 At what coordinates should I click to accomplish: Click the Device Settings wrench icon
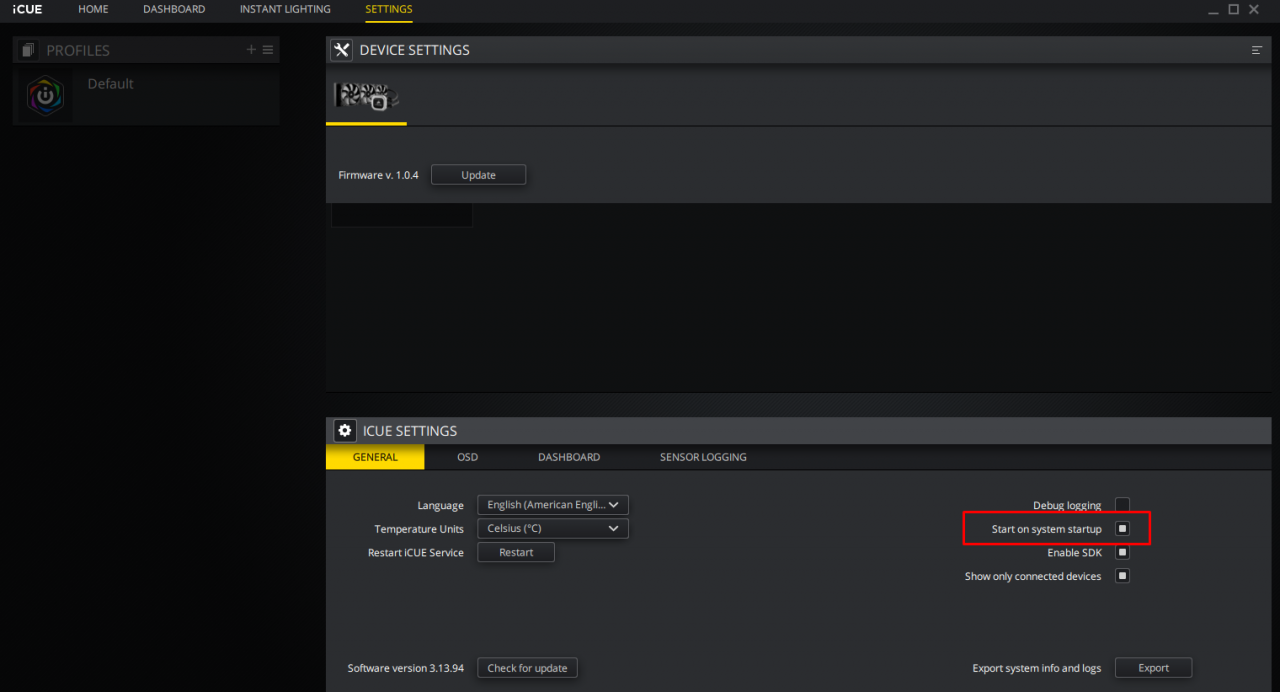click(x=342, y=50)
